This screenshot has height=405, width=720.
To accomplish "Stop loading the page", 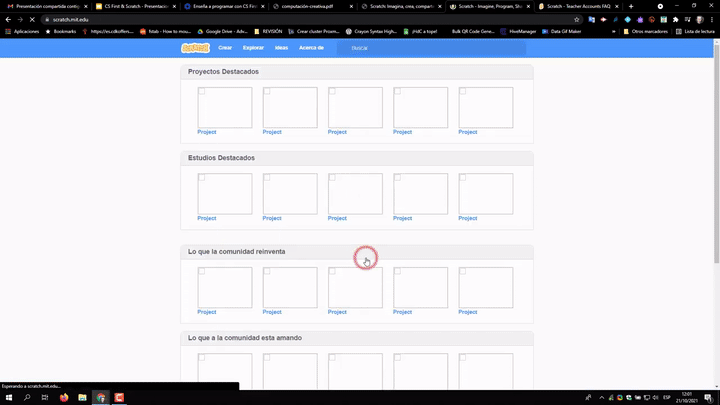I will (x=32, y=19).
